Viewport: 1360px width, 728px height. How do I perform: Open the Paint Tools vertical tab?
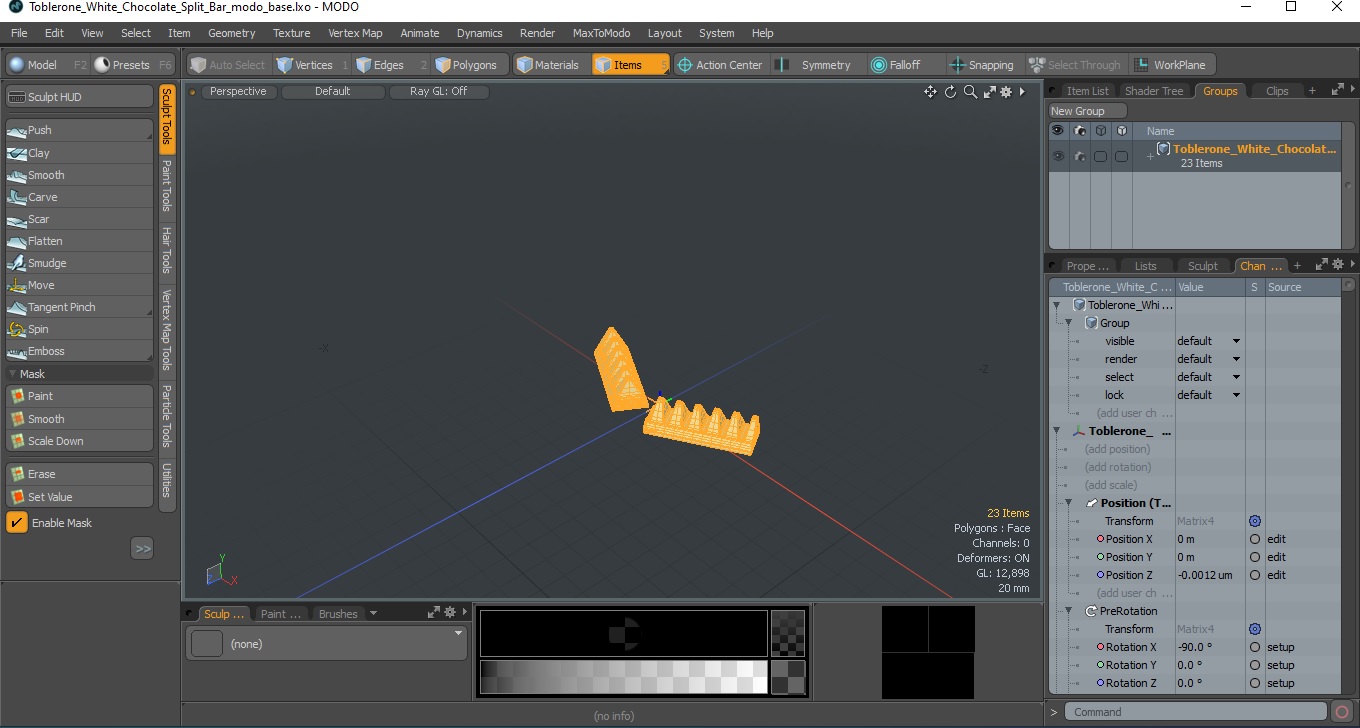coord(167,185)
